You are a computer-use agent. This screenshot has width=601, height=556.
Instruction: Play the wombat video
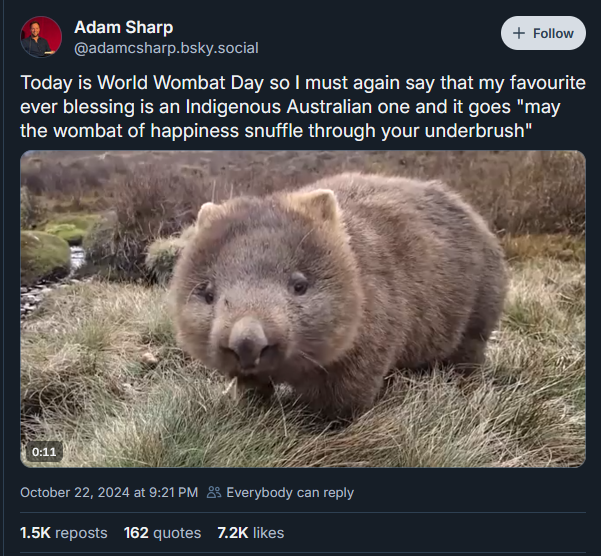[x=303, y=308]
